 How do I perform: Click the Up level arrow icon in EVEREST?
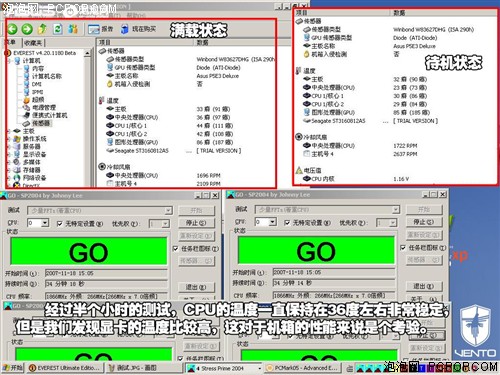pyautogui.click(x=42, y=29)
